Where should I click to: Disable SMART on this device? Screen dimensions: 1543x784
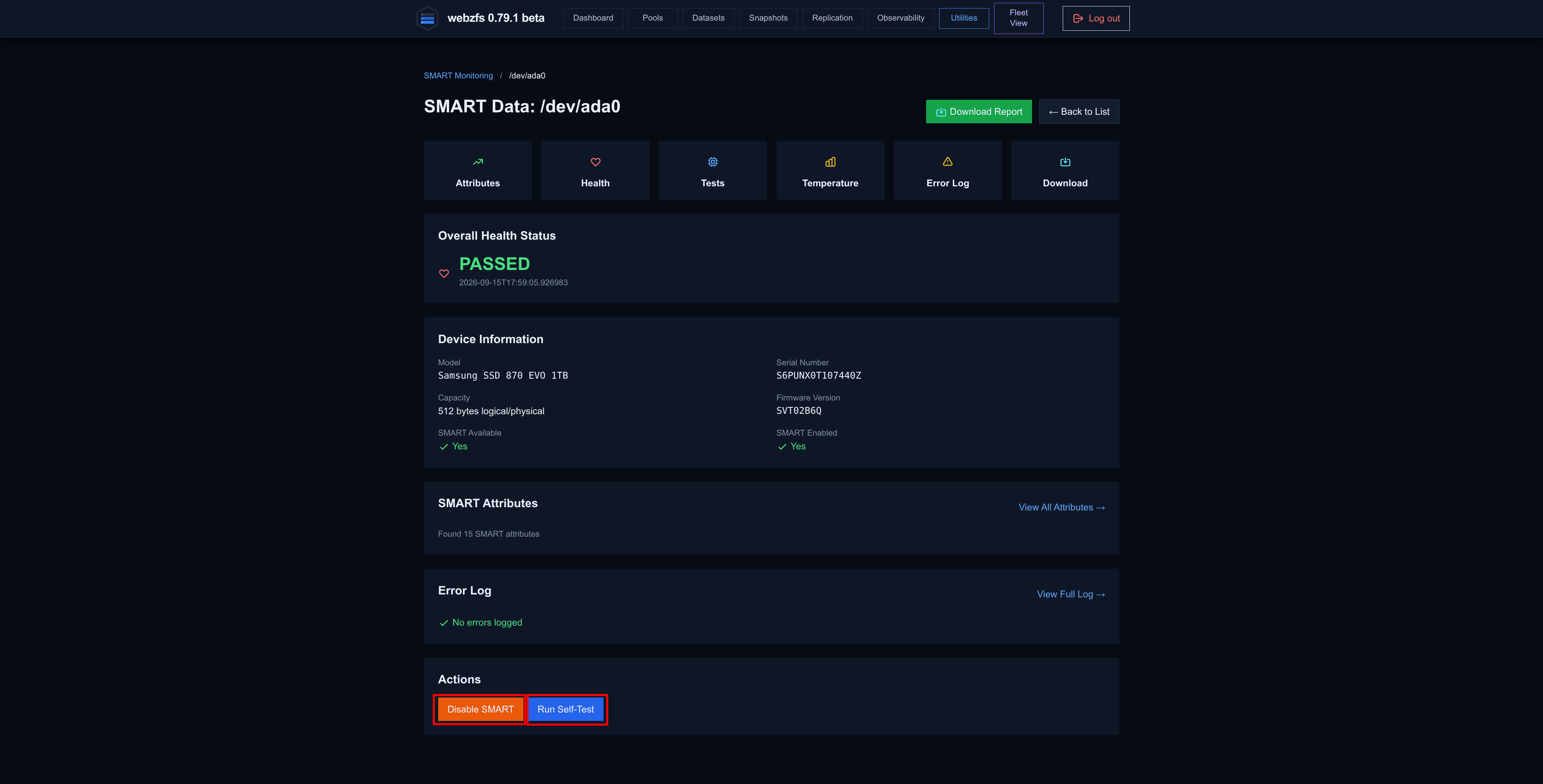tap(480, 709)
